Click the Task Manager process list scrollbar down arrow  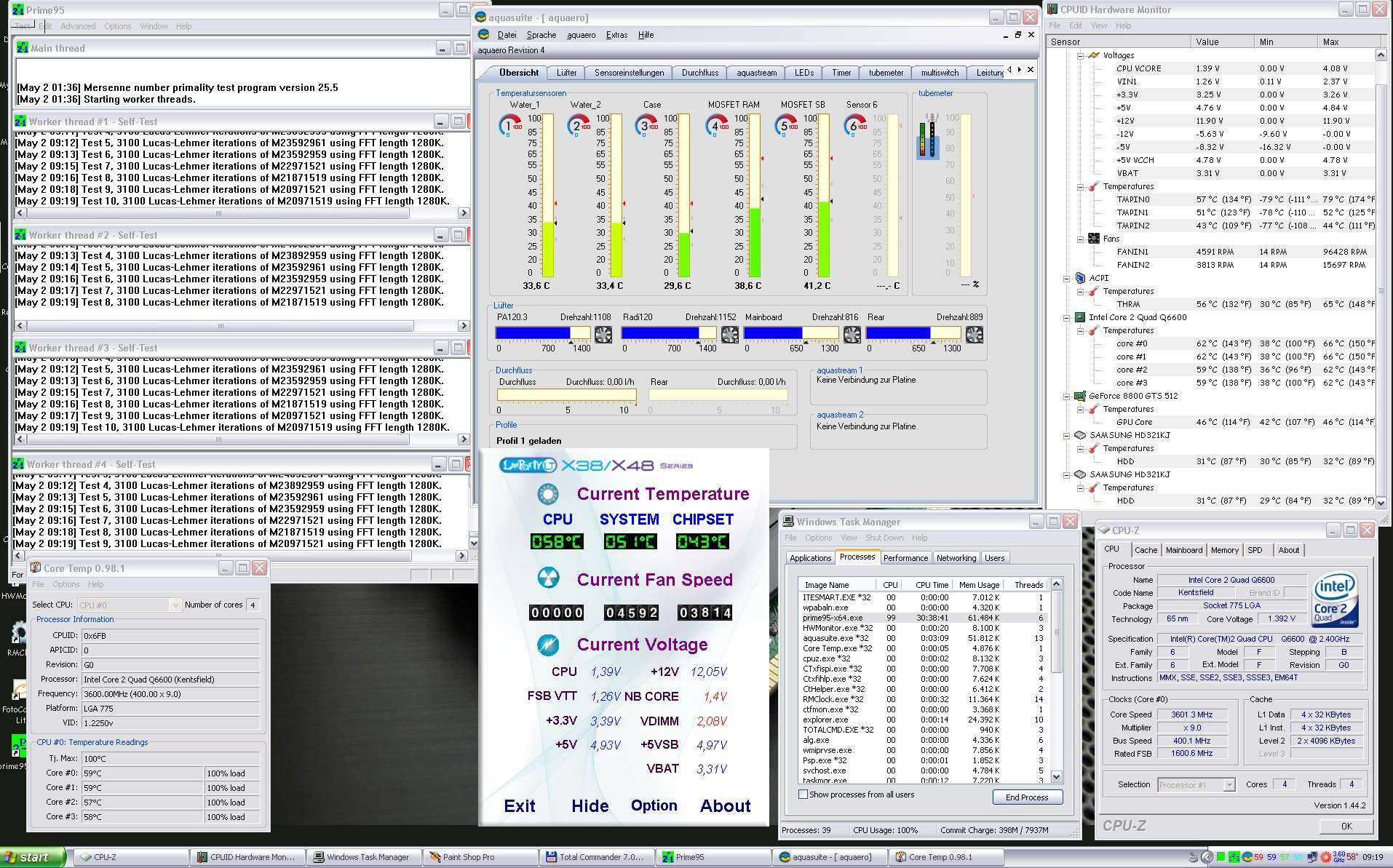[1056, 776]
